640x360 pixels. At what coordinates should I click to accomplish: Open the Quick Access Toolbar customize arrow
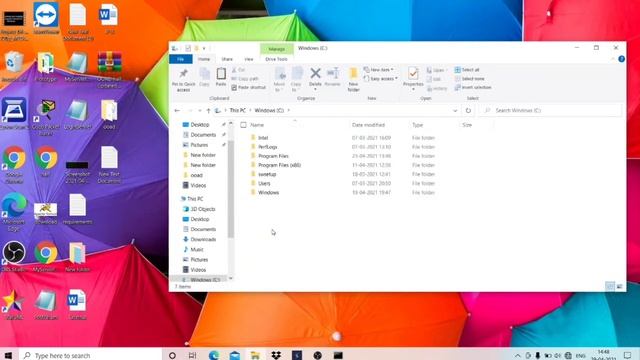click(x=204, y=49)
